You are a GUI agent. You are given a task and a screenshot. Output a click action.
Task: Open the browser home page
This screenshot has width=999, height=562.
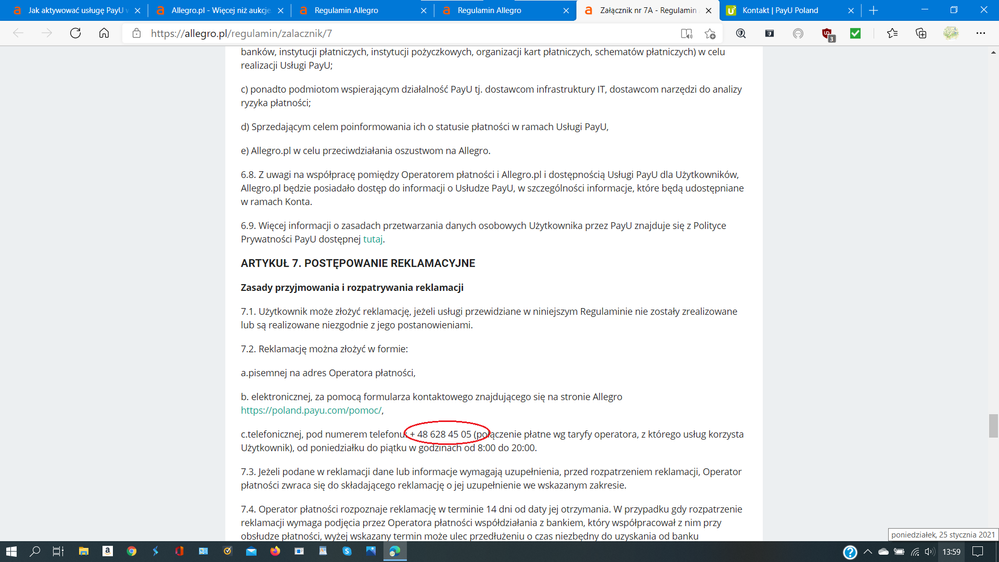104,33
